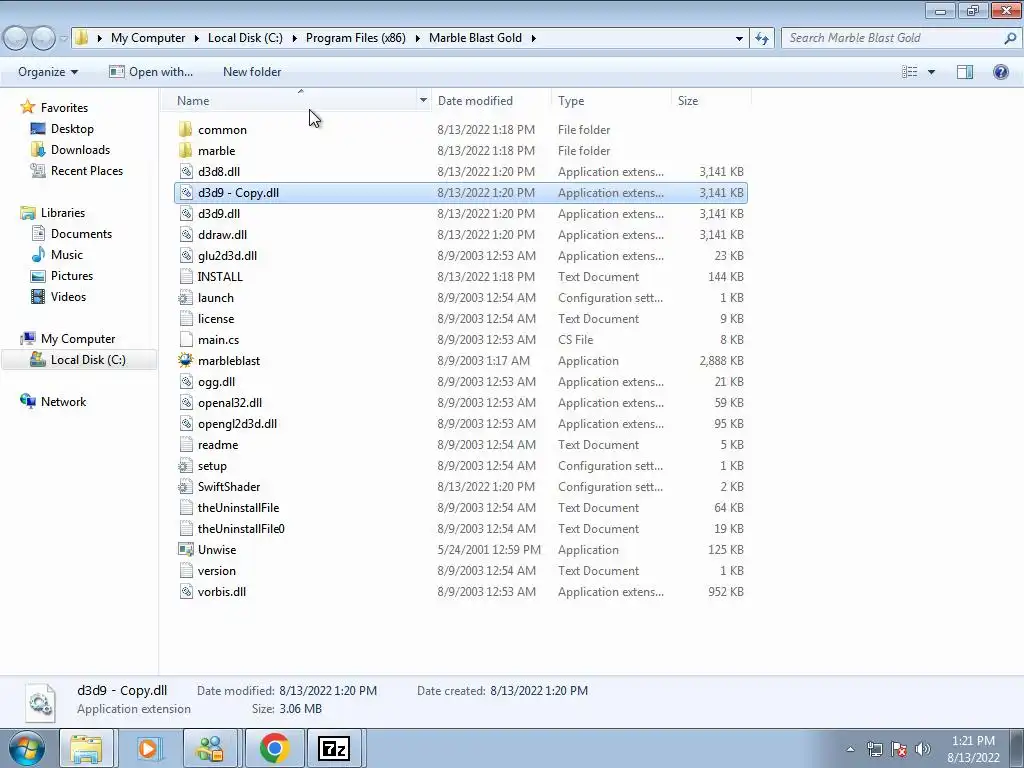The width and height of the screenshot is (1024, 768).
Task: Select the file named openal32.dll
Action: pyautogui.click(x=230, y=403)
